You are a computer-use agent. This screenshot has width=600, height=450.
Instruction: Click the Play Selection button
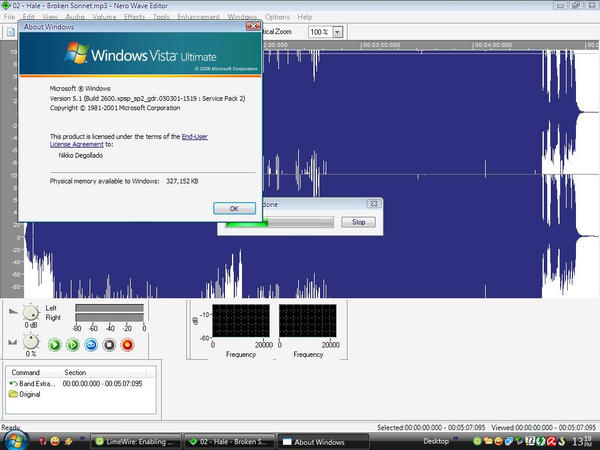(73, 345)
